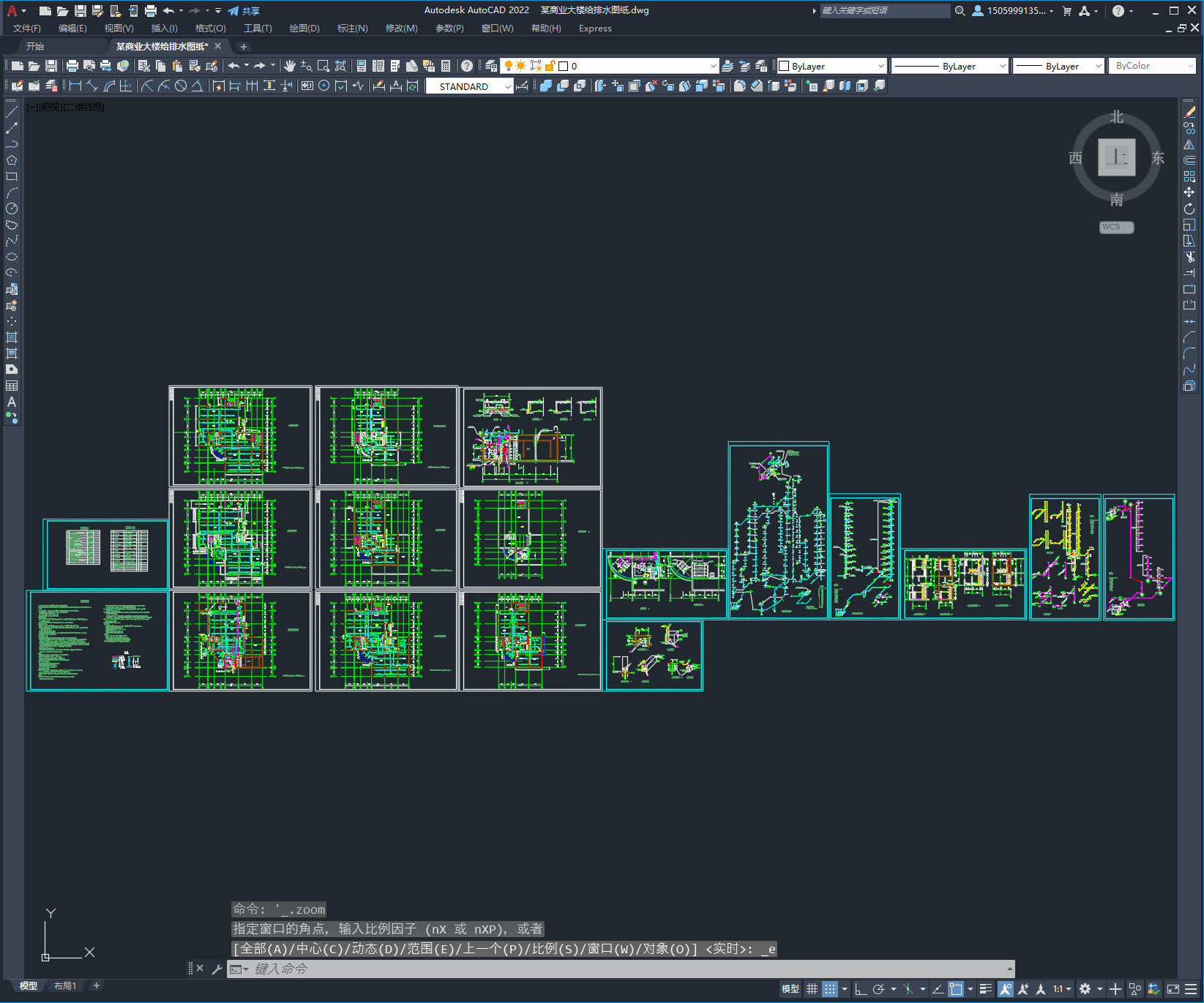
Task: Toggle ortho mode in status bar
Action: point(861,989)
